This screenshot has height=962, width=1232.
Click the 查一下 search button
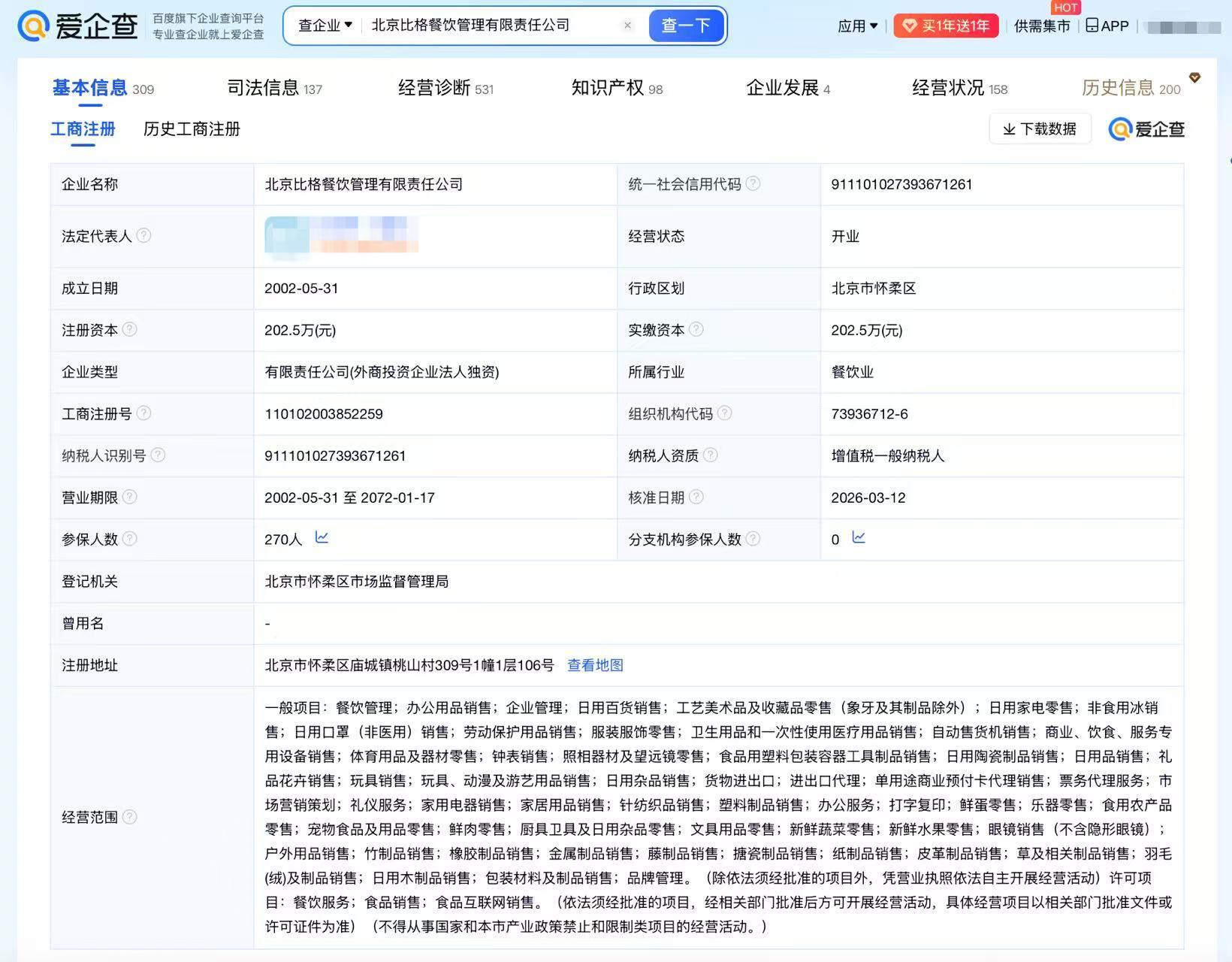click(686, 26)
